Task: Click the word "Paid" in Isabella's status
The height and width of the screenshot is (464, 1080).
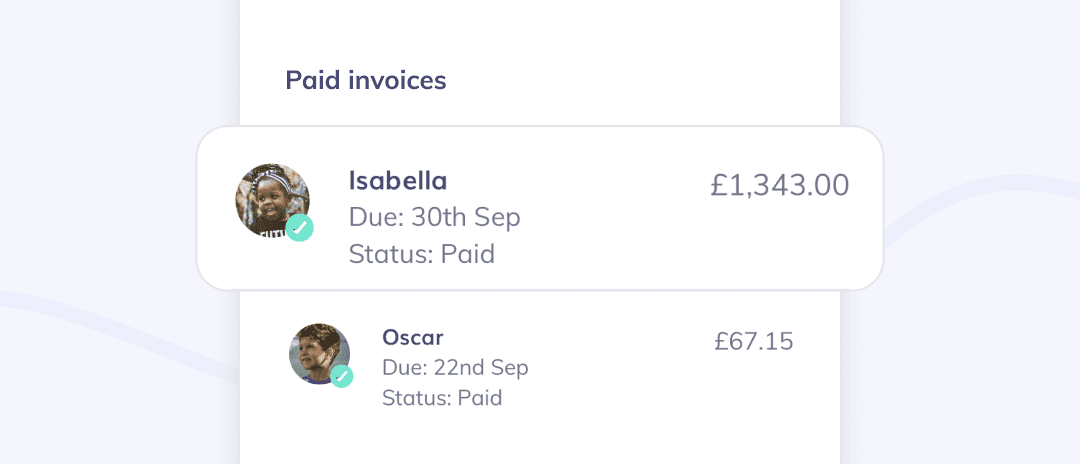Action: (x=468, y=254)
